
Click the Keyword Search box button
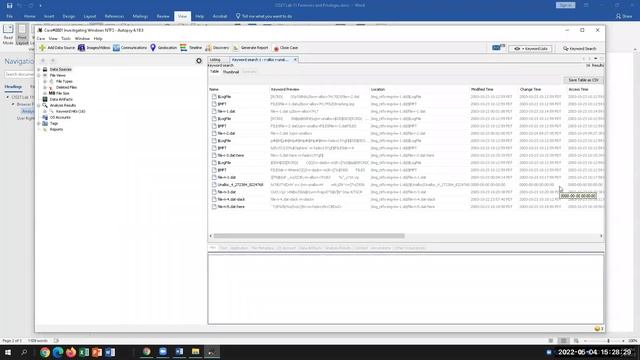coord(580,49)
